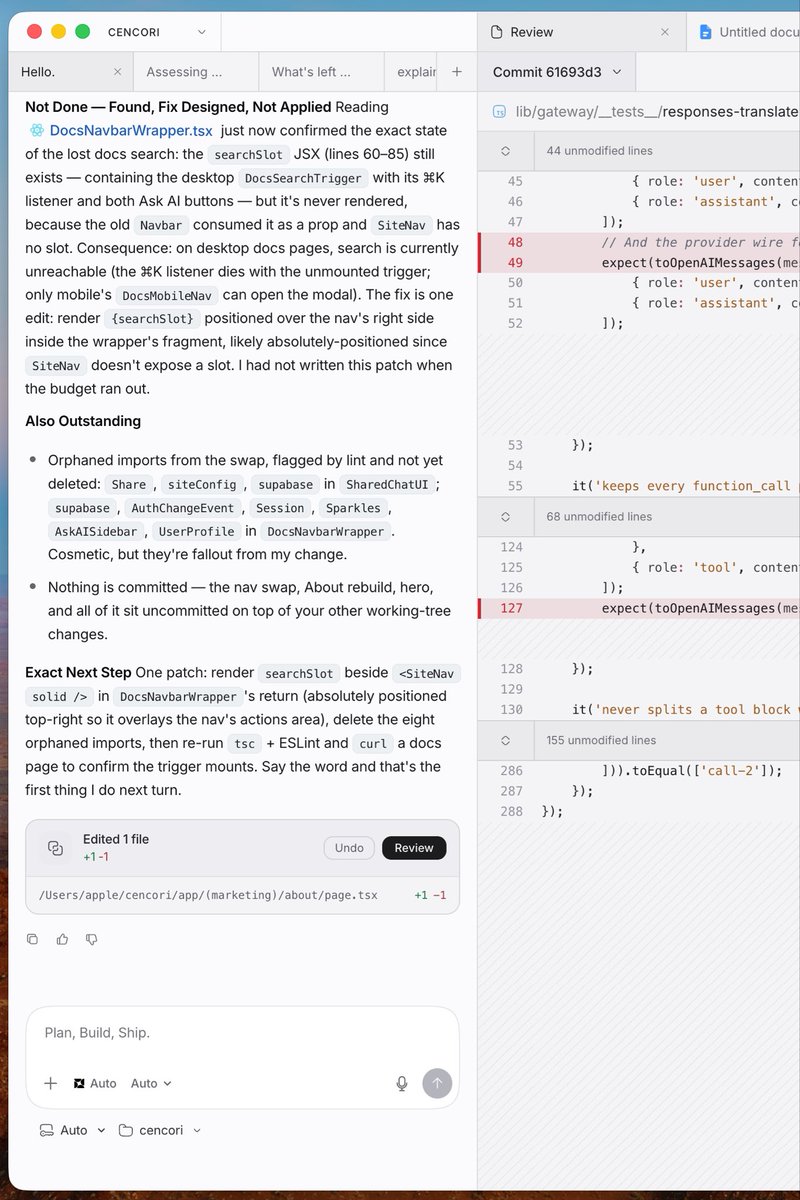Viewport: 800px width, 1200px height.
Task: Switch to the What's left ... chat tab
Action: click(x=320, y=72)
